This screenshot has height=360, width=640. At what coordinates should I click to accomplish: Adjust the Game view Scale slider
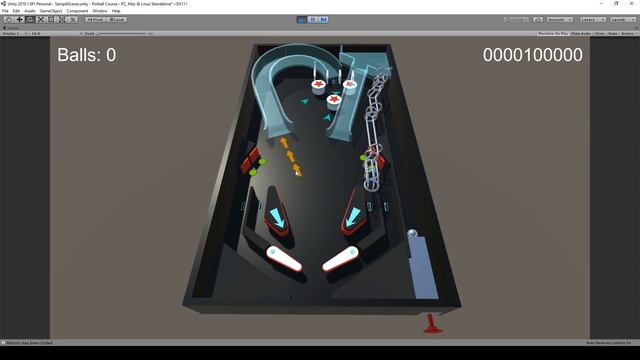[x=122, y=33]
